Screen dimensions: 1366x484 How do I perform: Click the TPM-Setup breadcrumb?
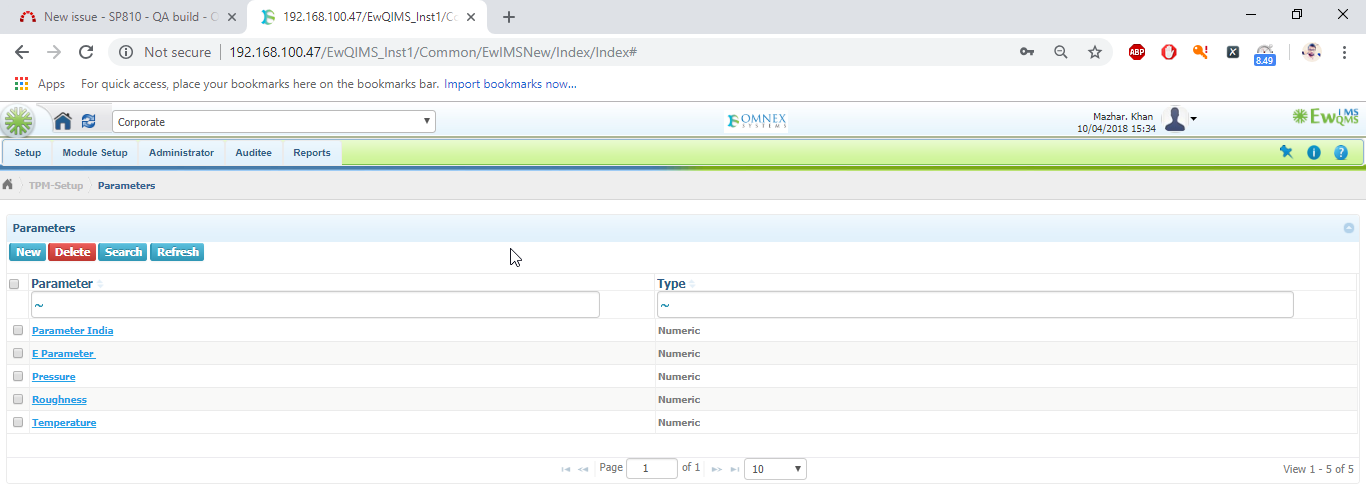[x=56, y=185]
